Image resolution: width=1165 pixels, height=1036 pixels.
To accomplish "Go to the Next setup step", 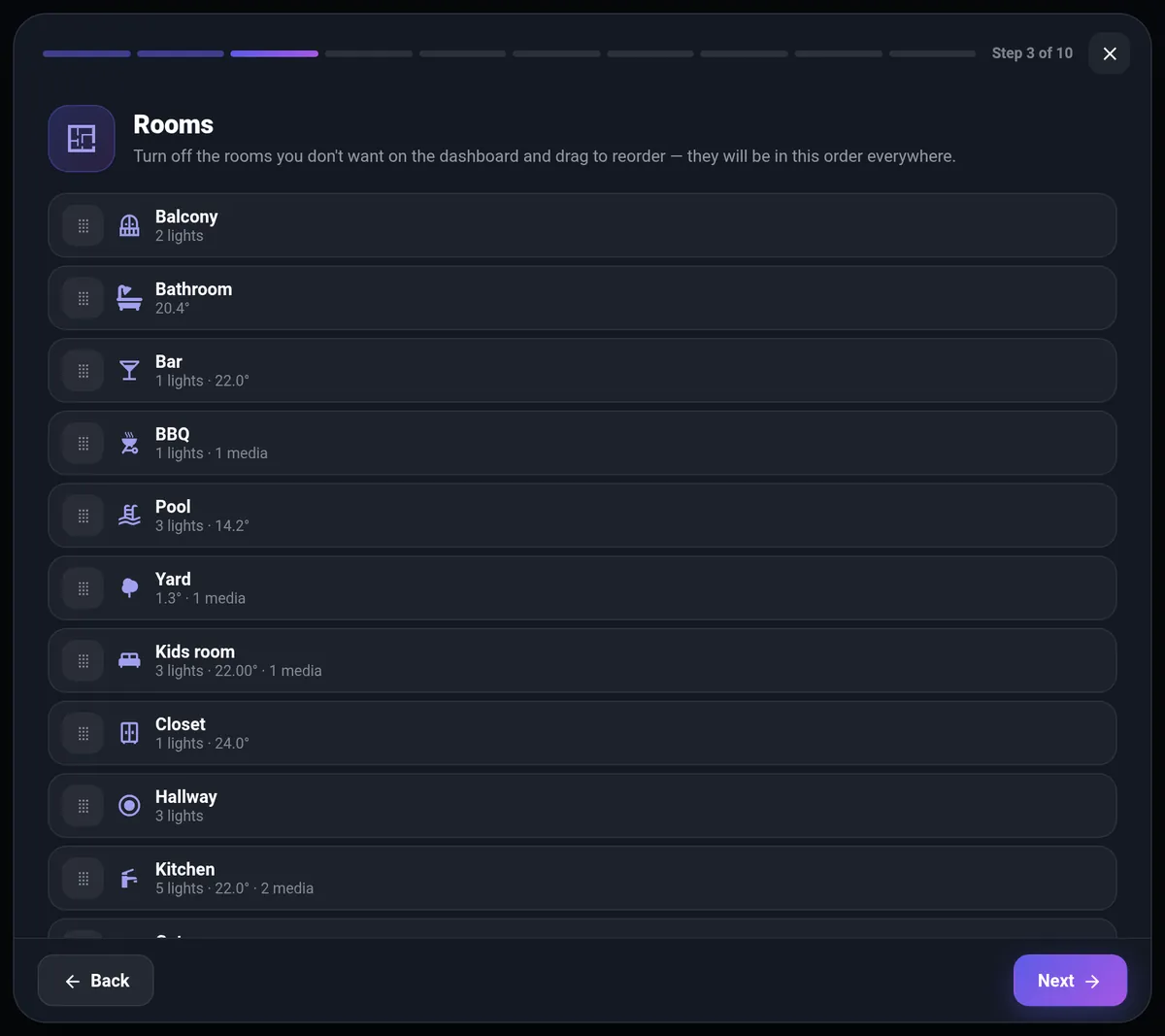I will point(1070,981).
